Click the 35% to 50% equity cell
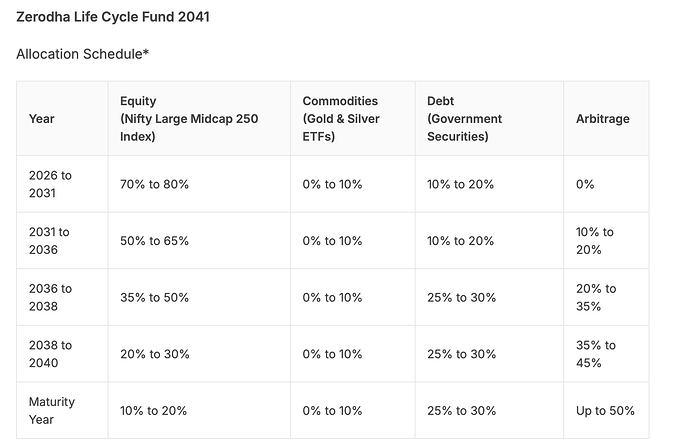Image resolution: width=690 pixels, height=446 pixels. pos(154,298)
